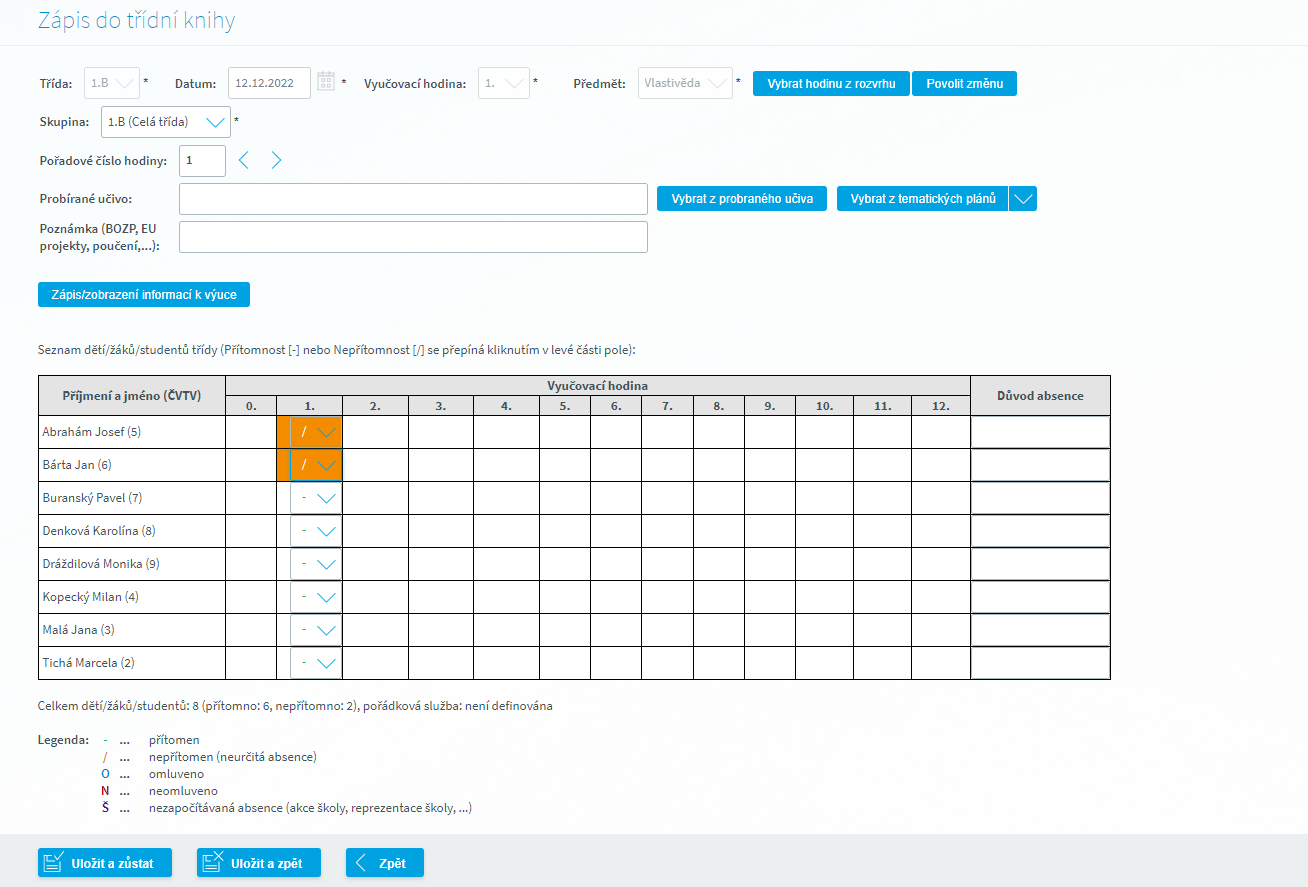
Task: Go to previous lesson number arrow
Action: (243, 160)
